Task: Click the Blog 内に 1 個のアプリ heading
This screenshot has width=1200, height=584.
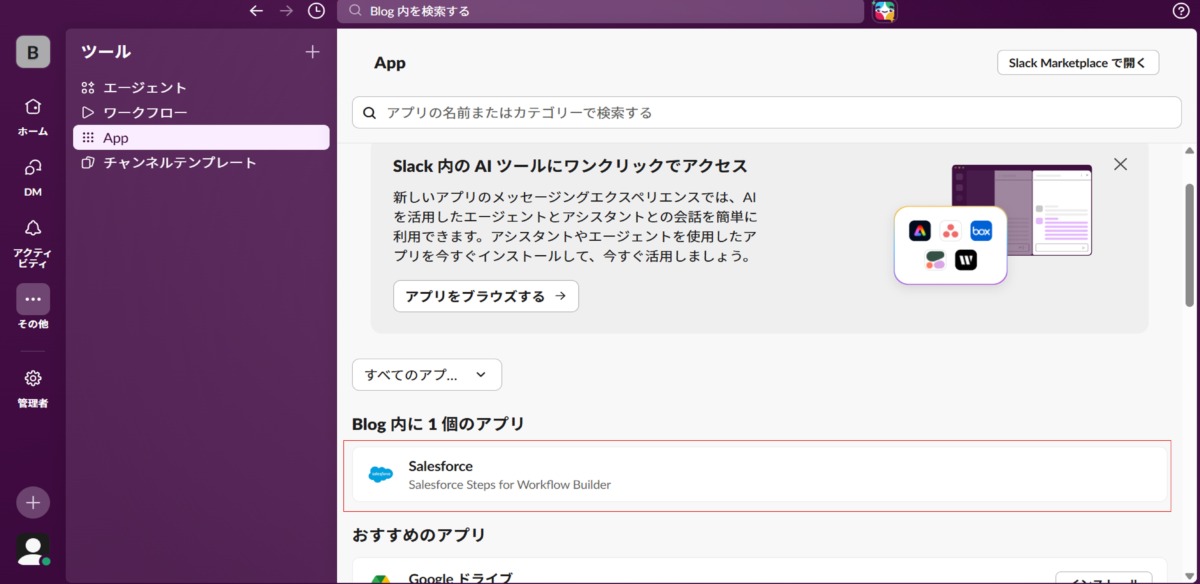Action: [439, 424]
